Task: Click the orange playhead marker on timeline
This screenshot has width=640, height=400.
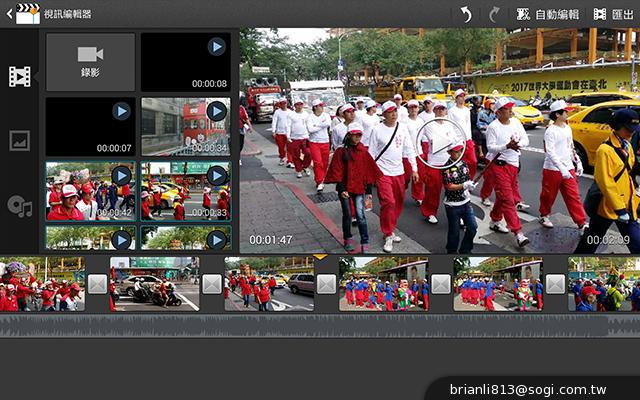Action: point(320,258)
